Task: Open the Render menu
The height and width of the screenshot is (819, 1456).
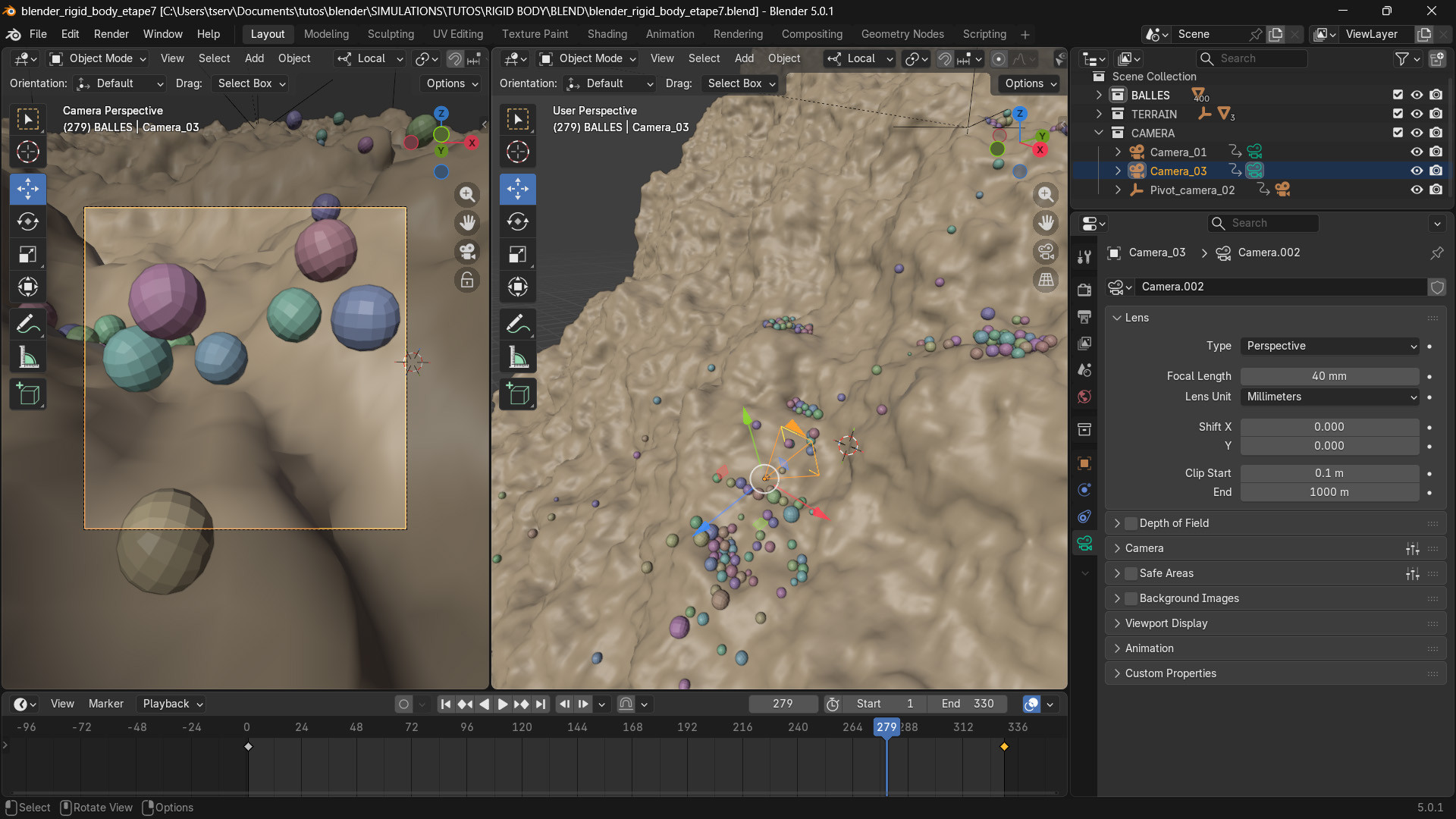Action: [111, 34]
